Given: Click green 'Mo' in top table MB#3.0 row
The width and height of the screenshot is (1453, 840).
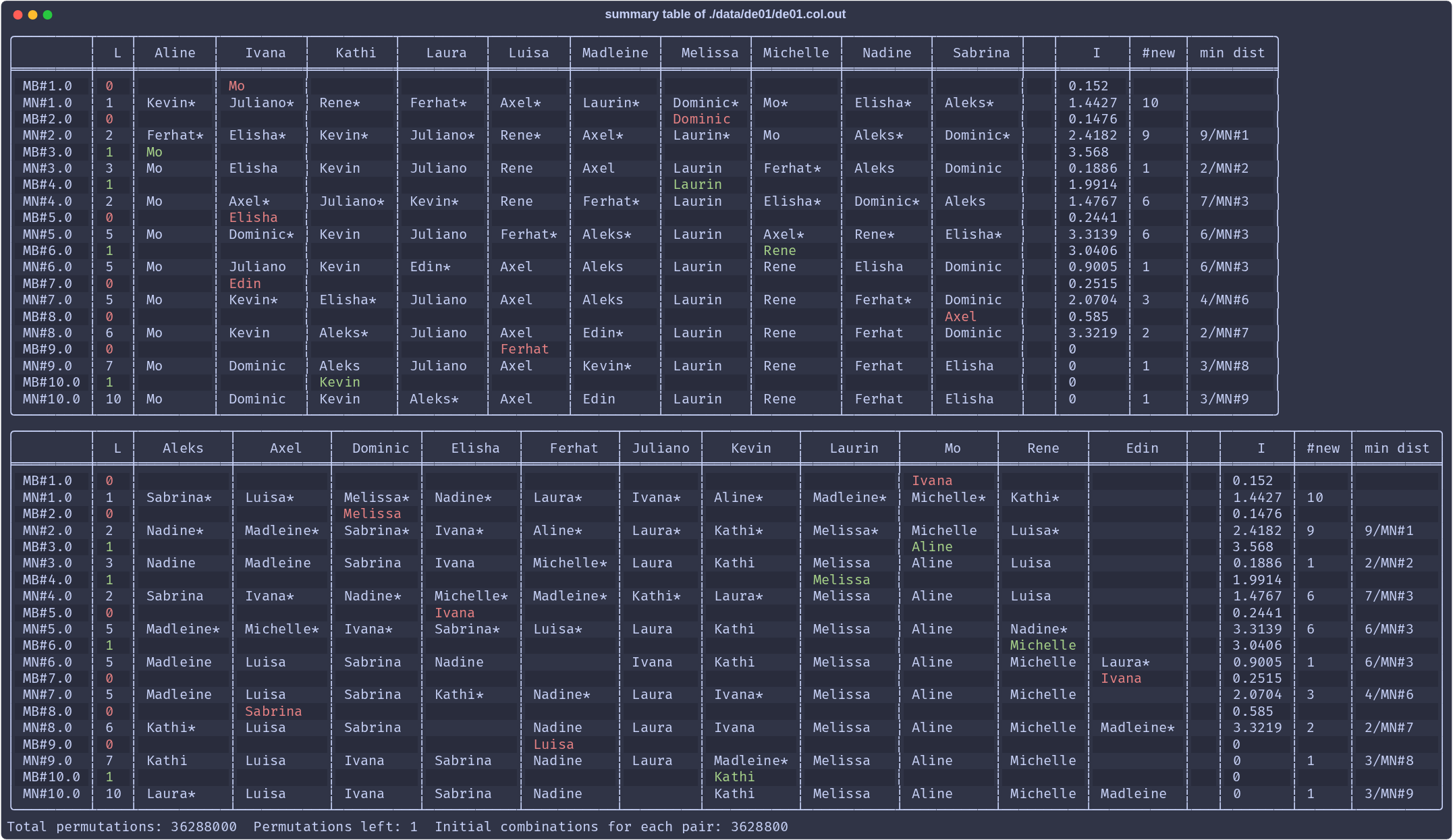Looking at the screenshot, I should [154, 152].
